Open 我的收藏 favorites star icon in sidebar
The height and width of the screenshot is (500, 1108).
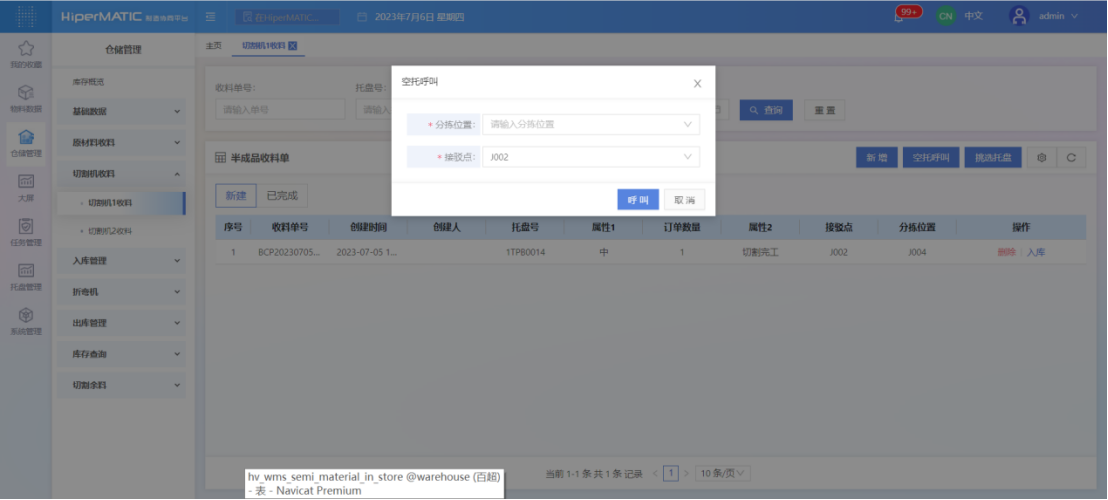pyautogui.click(x=26, y=49)
